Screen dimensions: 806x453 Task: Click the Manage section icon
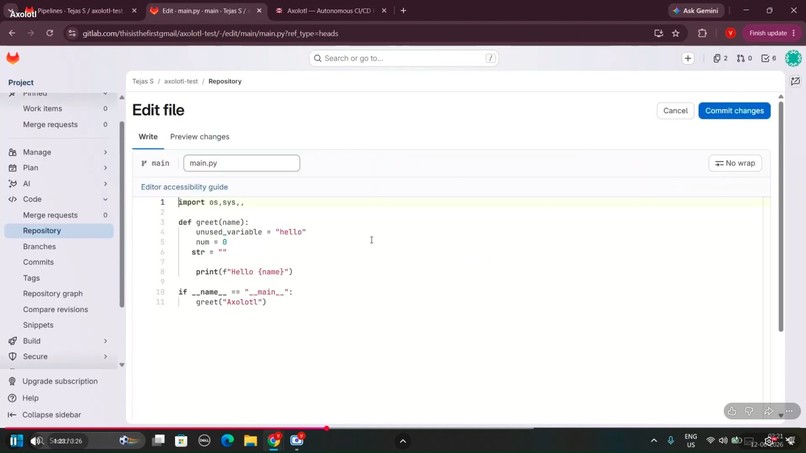(12, 152)
